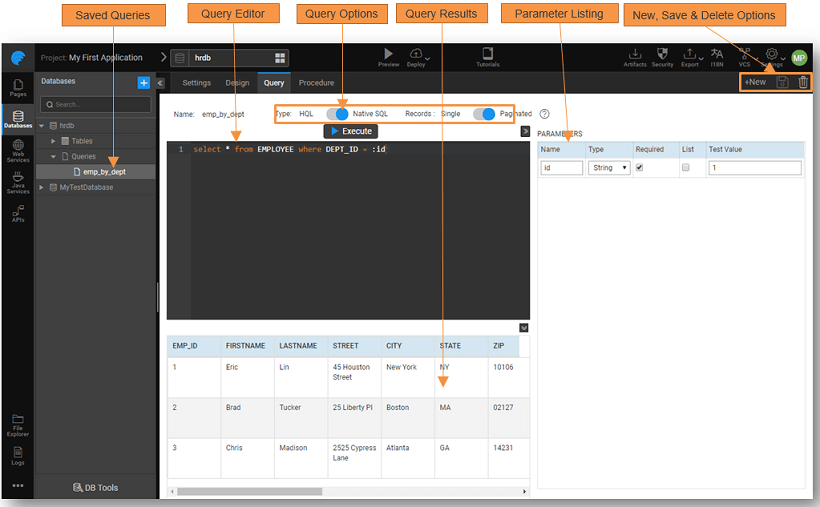Open the Artifacts icon

pyautogui.click(x=634, y=54)
